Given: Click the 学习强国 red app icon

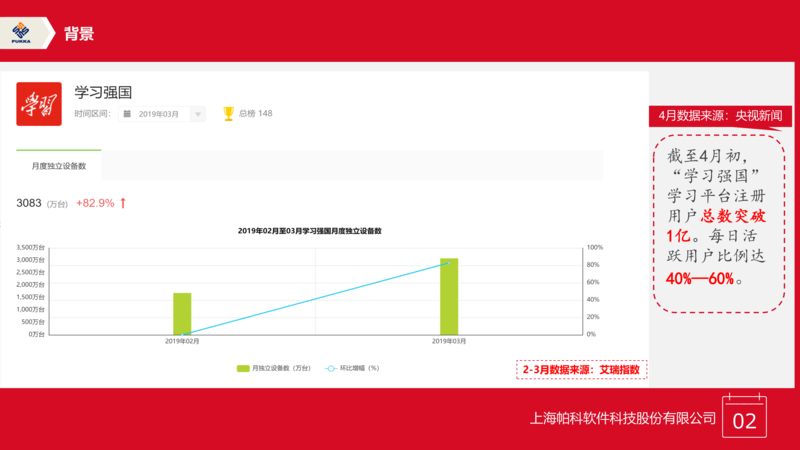Looking at the screenshot, I should pos(40,104).
